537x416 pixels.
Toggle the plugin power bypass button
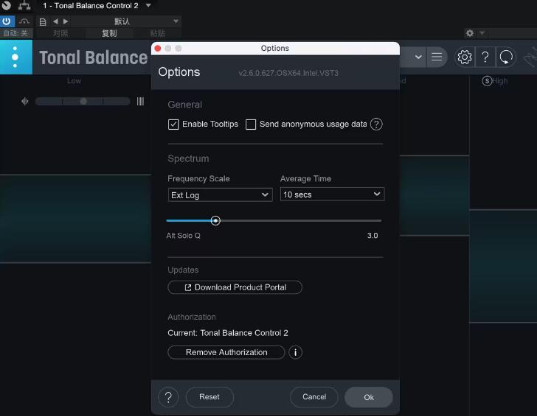pyautogui.click(x=7, y=22)
